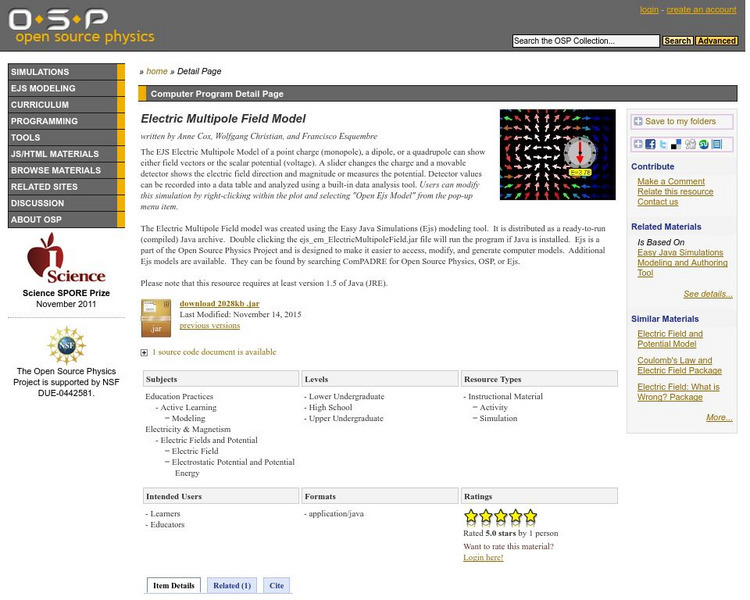Click 1 source code document is available

tap(214, 352)
